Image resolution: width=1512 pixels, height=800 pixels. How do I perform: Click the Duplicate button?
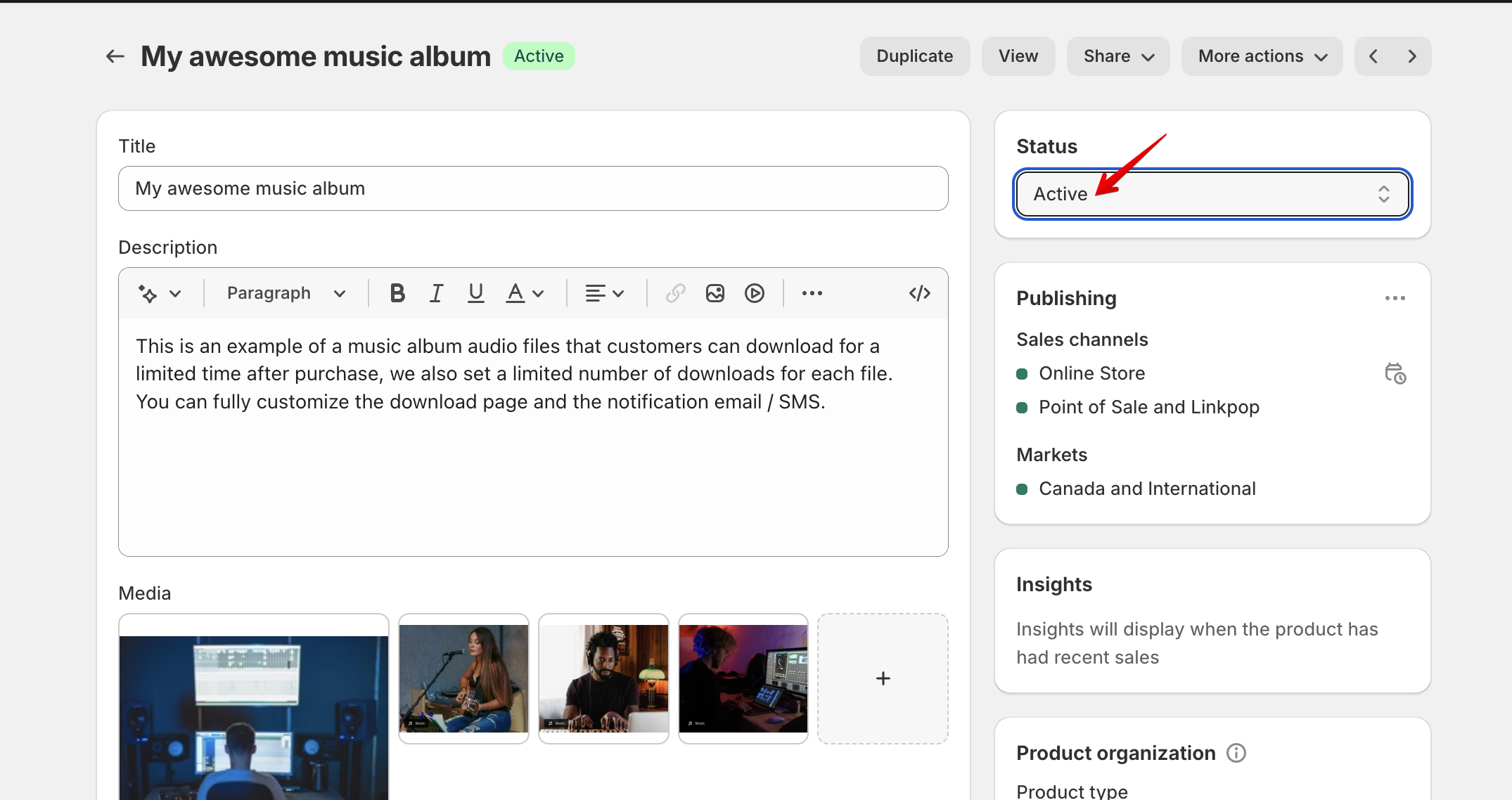[x=914, y=56]
